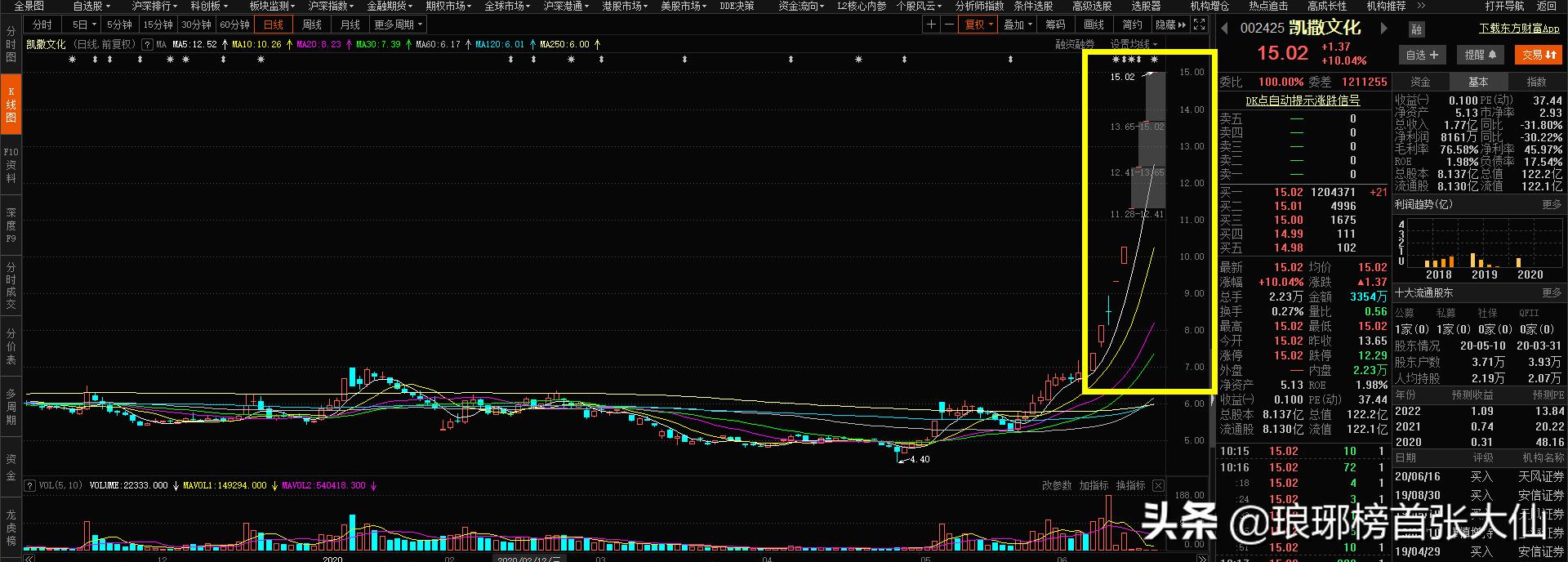
Task: Open 全球市场 menu dropdown
Action: click(507, 6)
